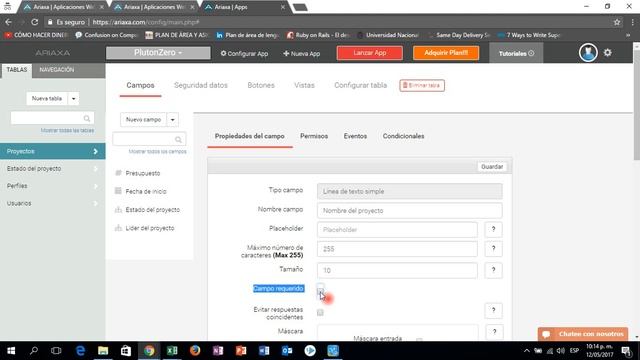Viewport: 640px width, 360px height.
Task: Click the Lanzar App button
Action: click(369, 53)
